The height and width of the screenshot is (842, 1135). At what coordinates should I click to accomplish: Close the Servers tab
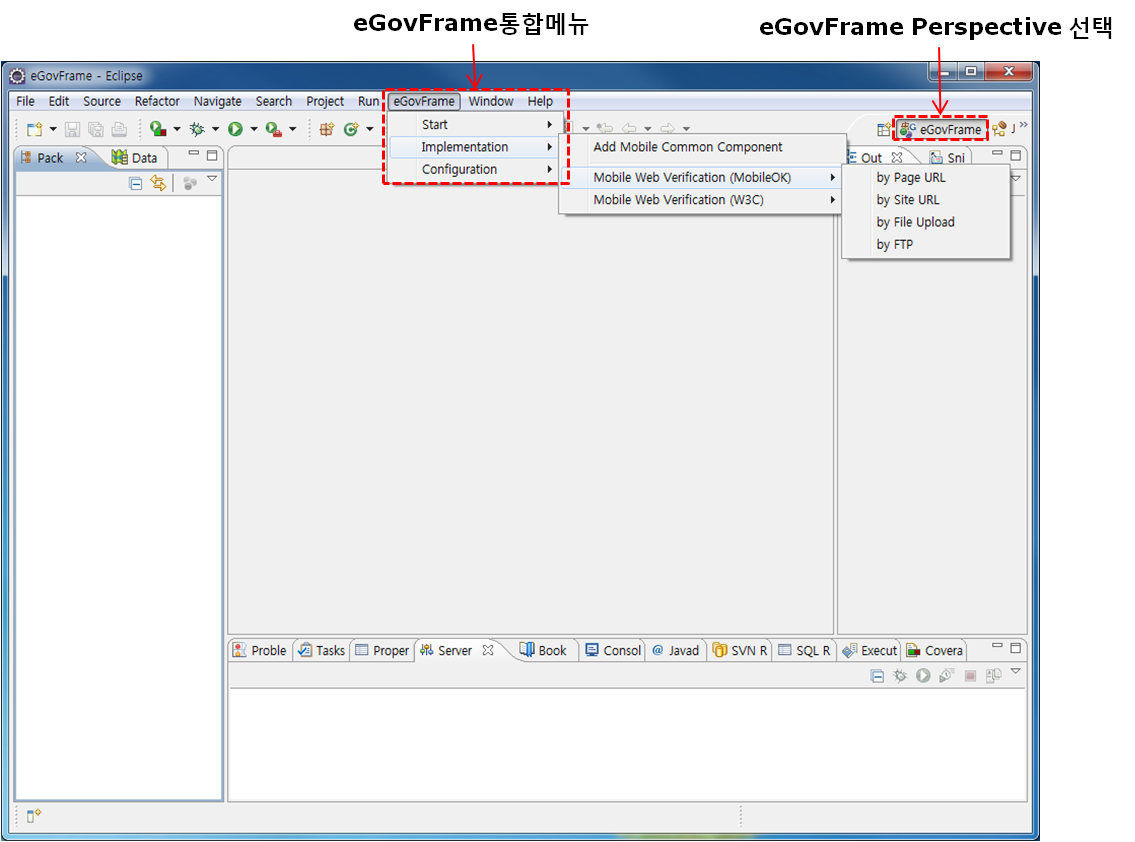(488, 650)
